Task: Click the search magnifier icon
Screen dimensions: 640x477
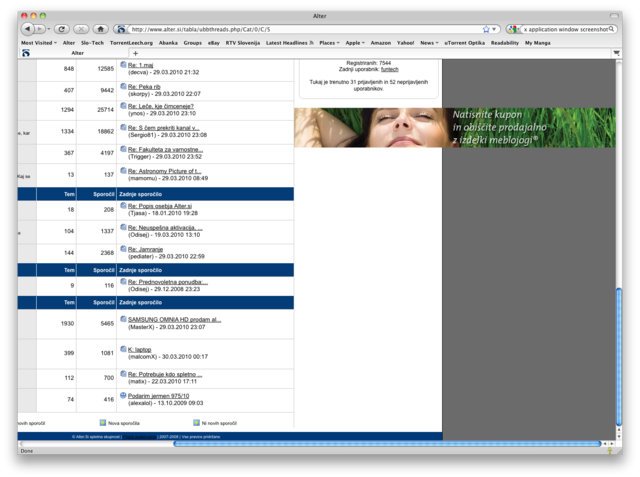Action: click(611, 29)
